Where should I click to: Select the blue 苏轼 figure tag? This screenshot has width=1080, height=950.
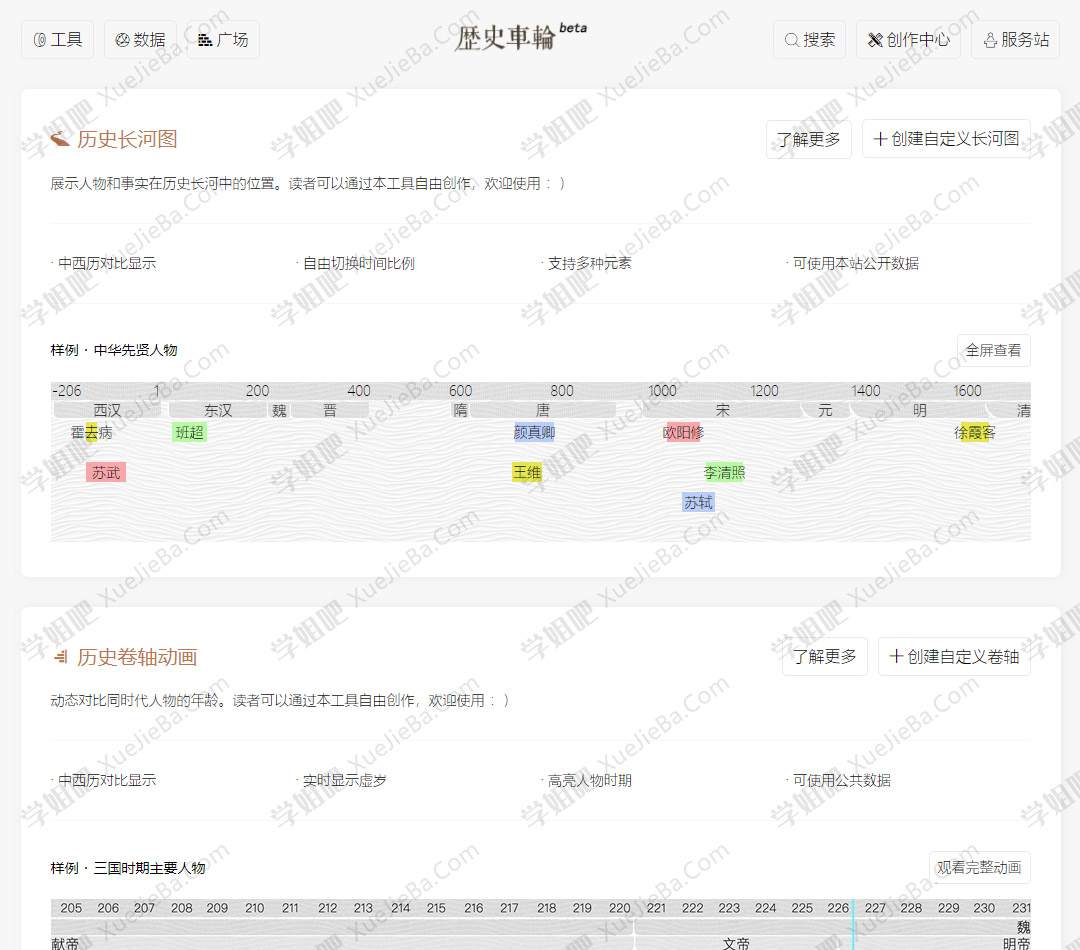(698, 503)
